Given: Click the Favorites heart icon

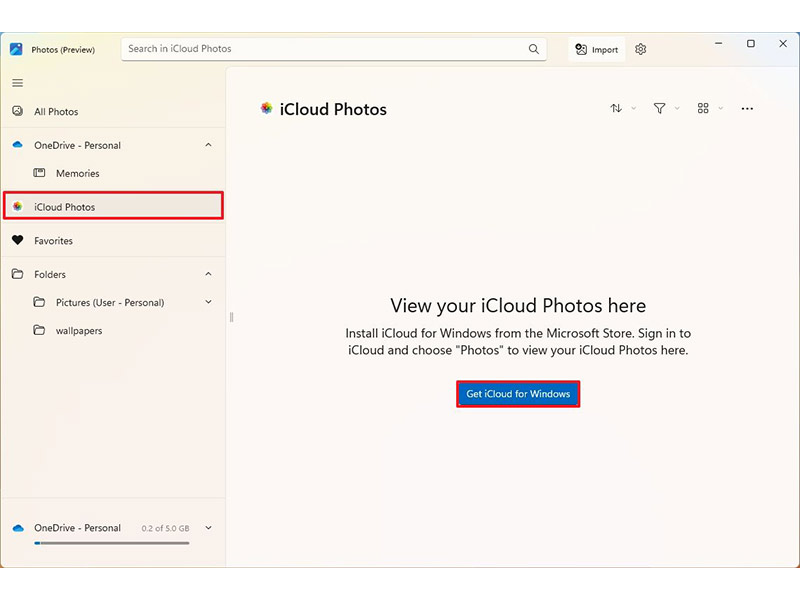Looking at the screenshot, I should 18,240.
